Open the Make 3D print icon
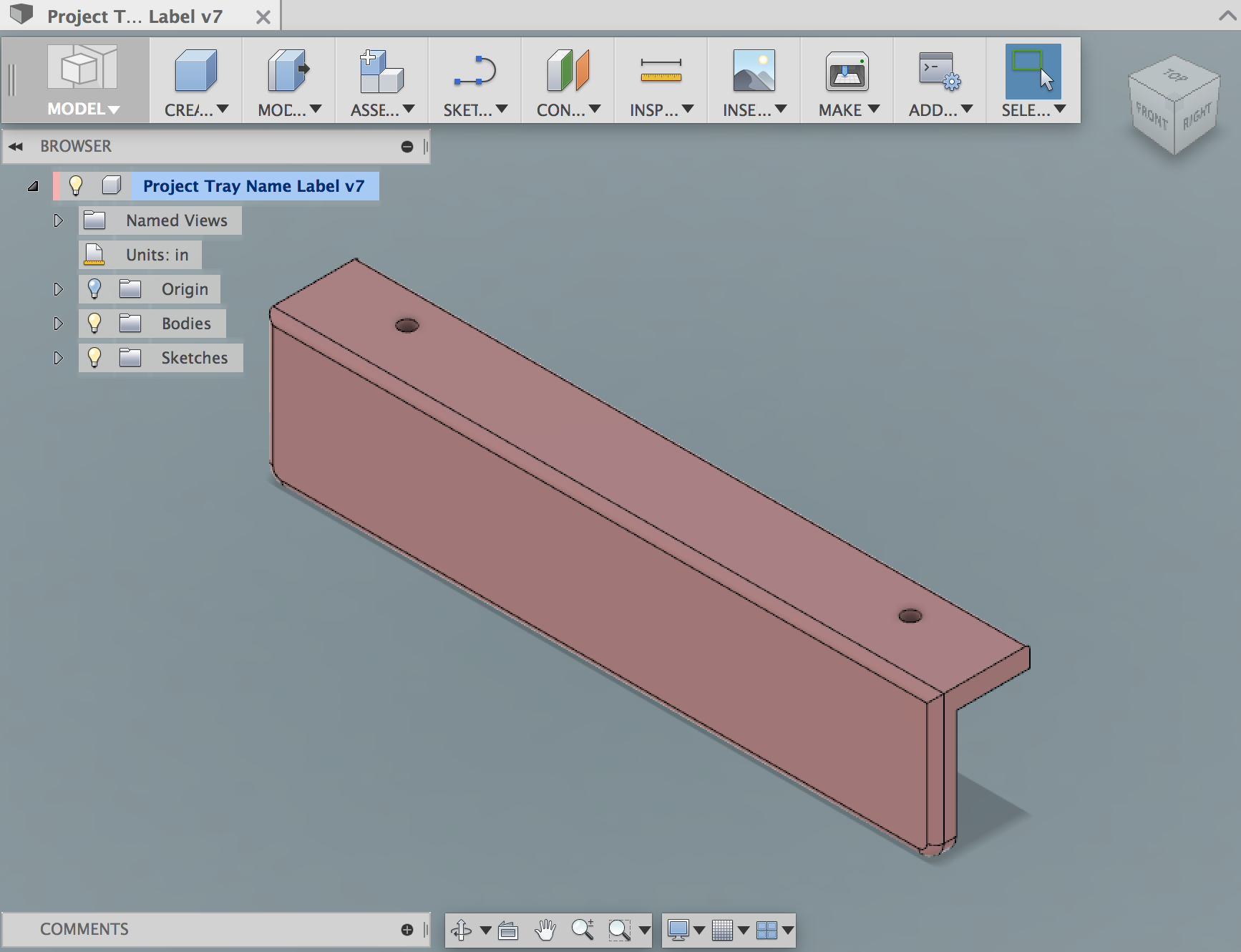Viewport: 1241px width, 952px height. click(x=847, y=71)
